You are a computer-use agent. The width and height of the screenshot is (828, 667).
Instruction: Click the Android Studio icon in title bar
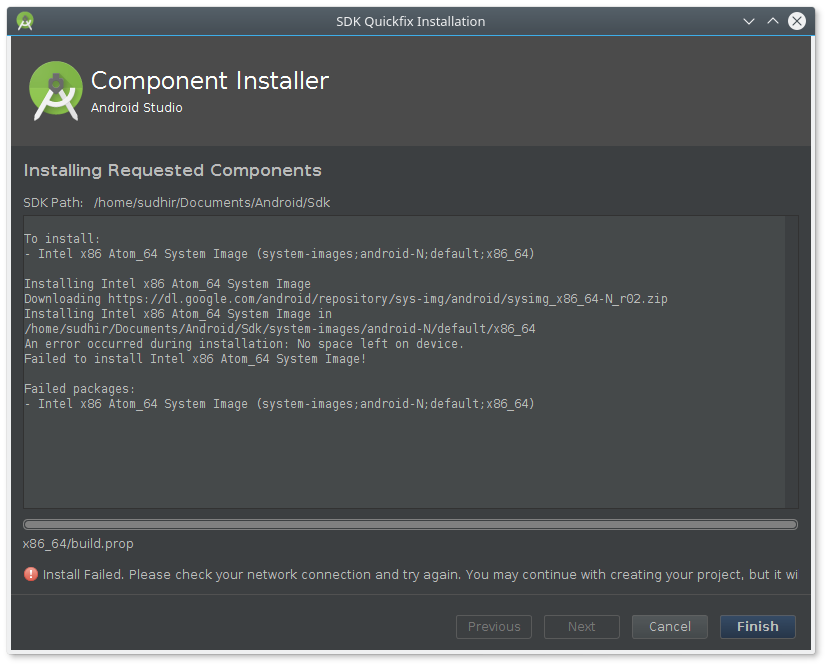coord(25,21)
